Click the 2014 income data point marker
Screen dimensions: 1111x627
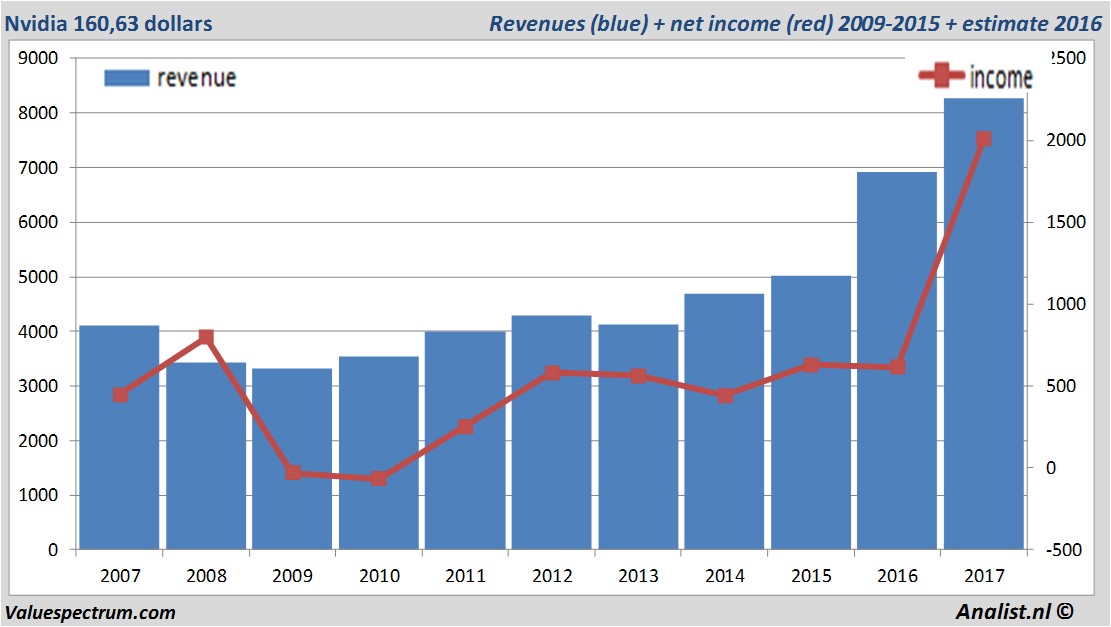coord(725,395)
